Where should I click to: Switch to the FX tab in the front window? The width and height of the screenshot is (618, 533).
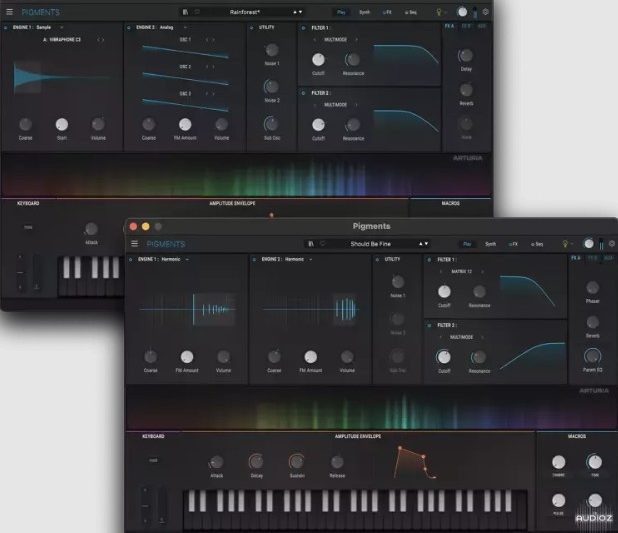pyautogui.click(x=513, y=244)
